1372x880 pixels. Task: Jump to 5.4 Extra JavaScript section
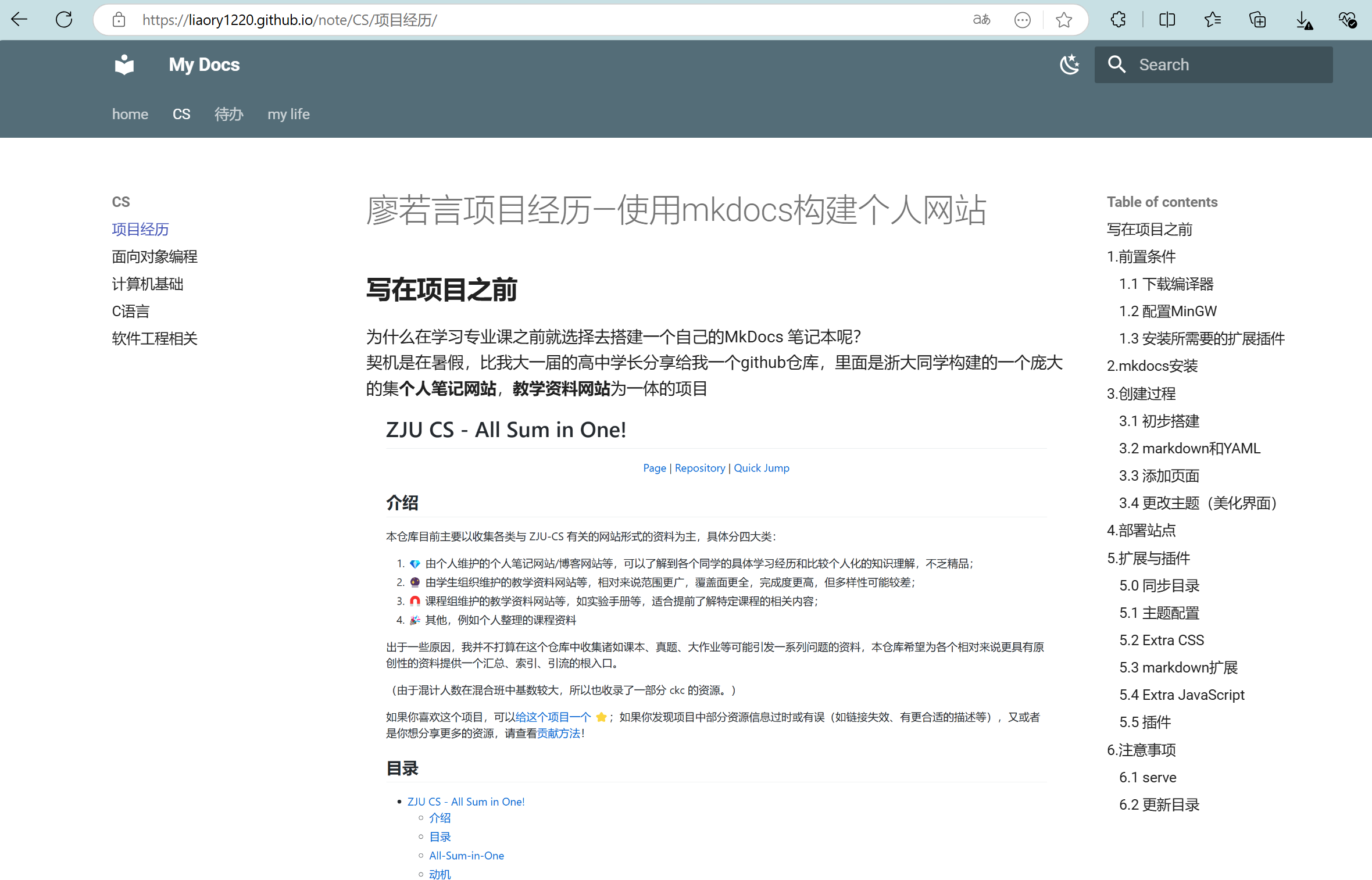point(1181,695)
